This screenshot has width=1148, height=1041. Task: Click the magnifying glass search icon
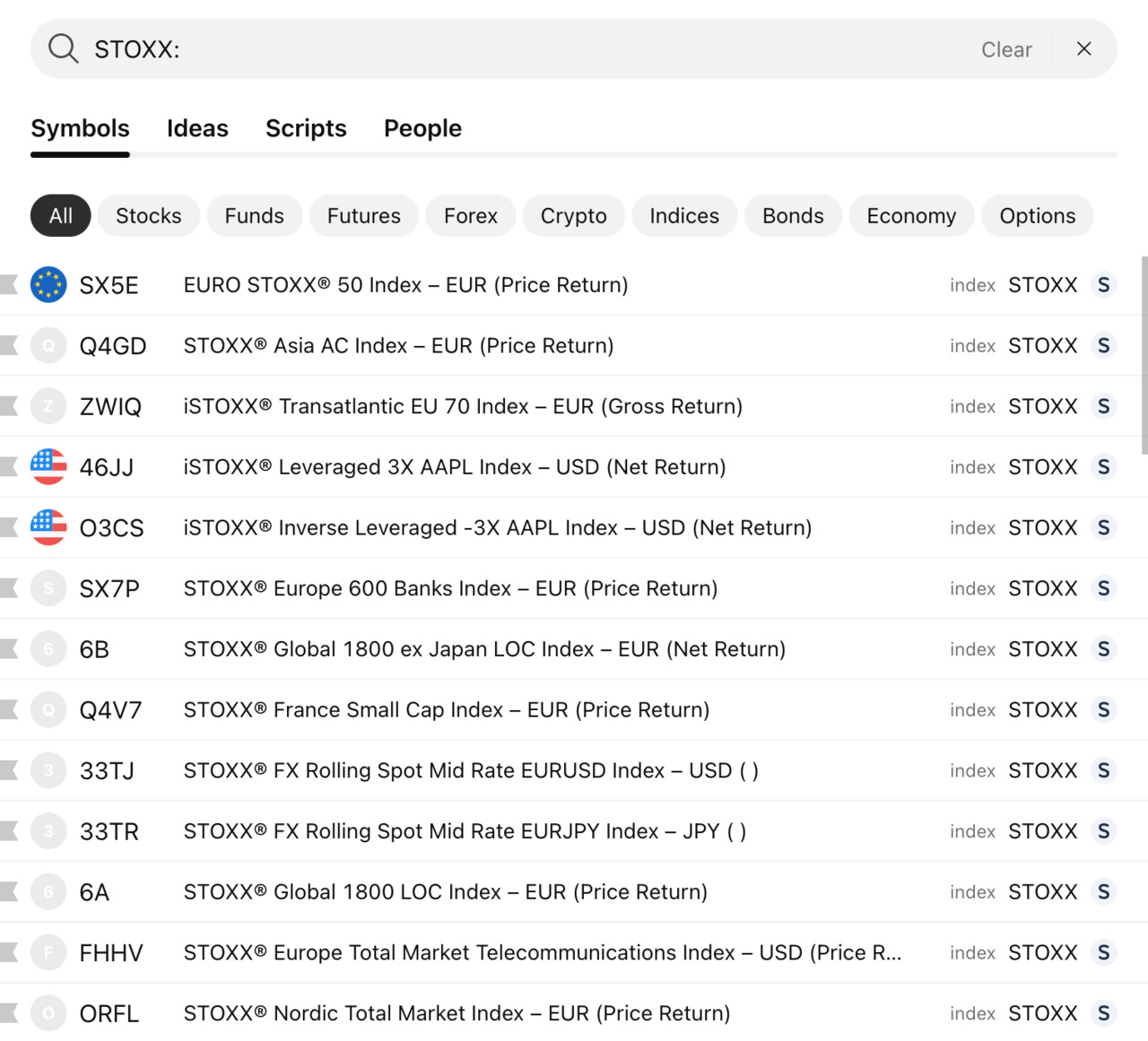[x=63, y=48]
